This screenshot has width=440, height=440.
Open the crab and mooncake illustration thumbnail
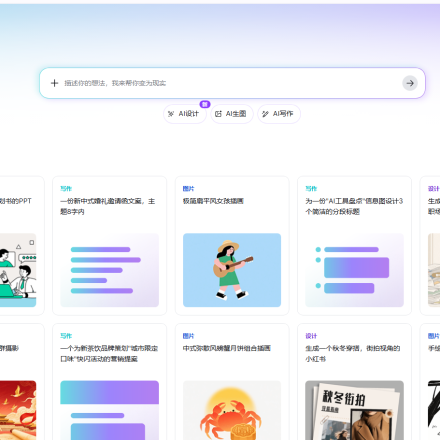pyautogui.click(x=232, y=410)
